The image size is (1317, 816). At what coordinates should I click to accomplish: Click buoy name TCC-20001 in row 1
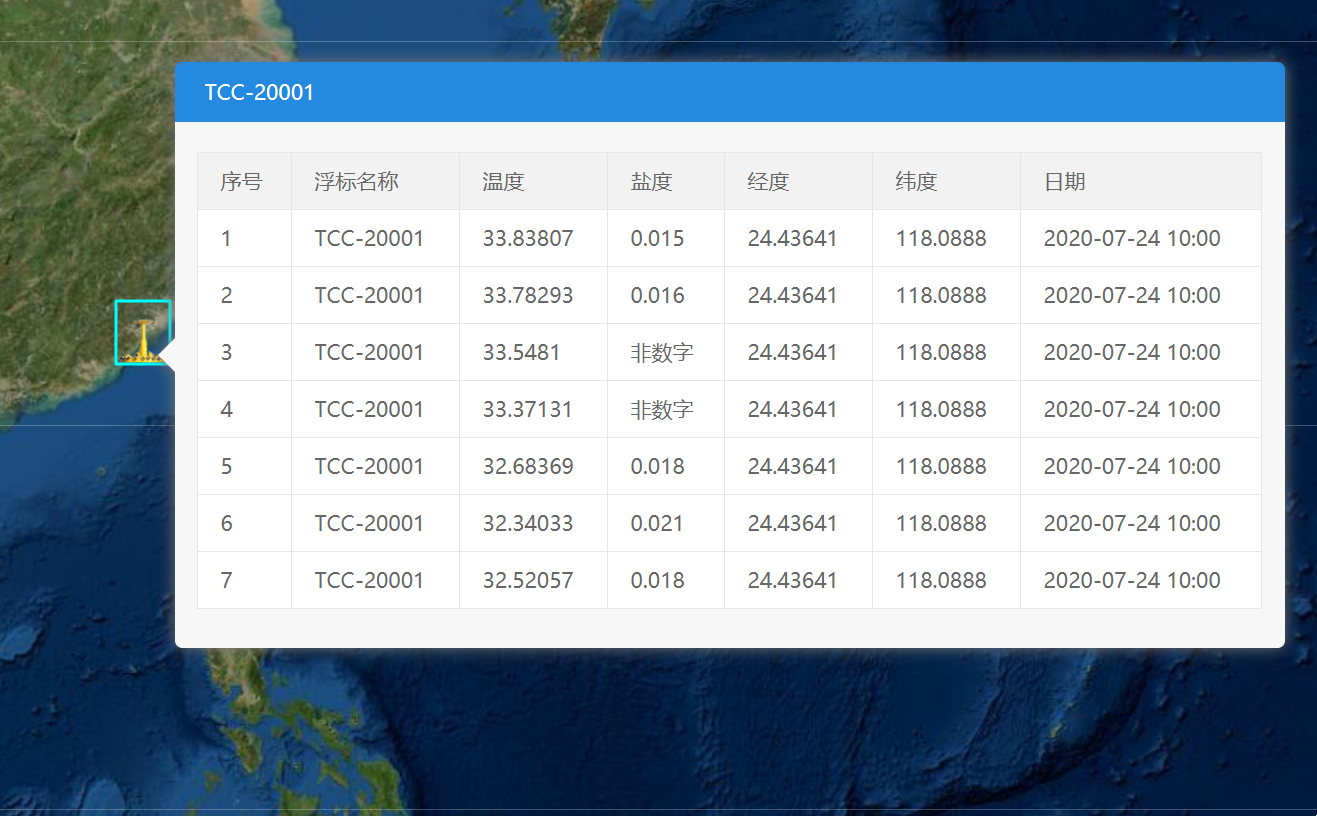click(369, 239)
